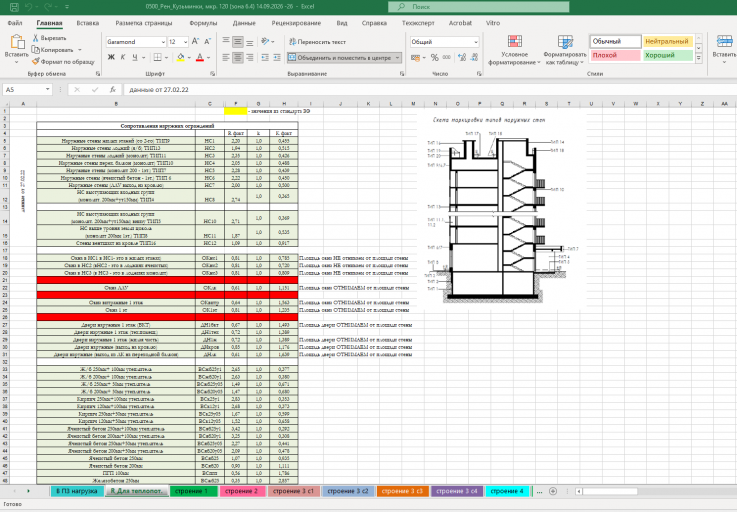Apply percent style format
The width and height of the screenshot is (737, 512).
click(435, 57)
